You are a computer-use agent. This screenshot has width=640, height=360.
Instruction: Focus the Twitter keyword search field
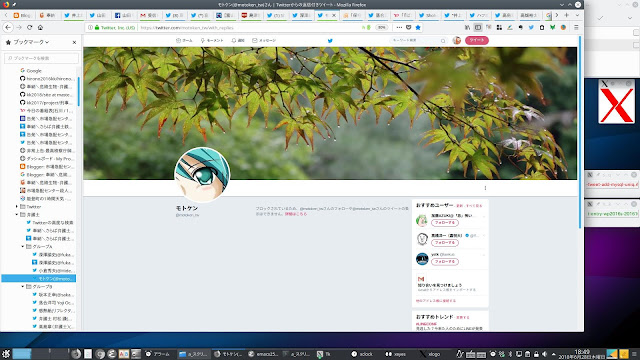(418, 40)
